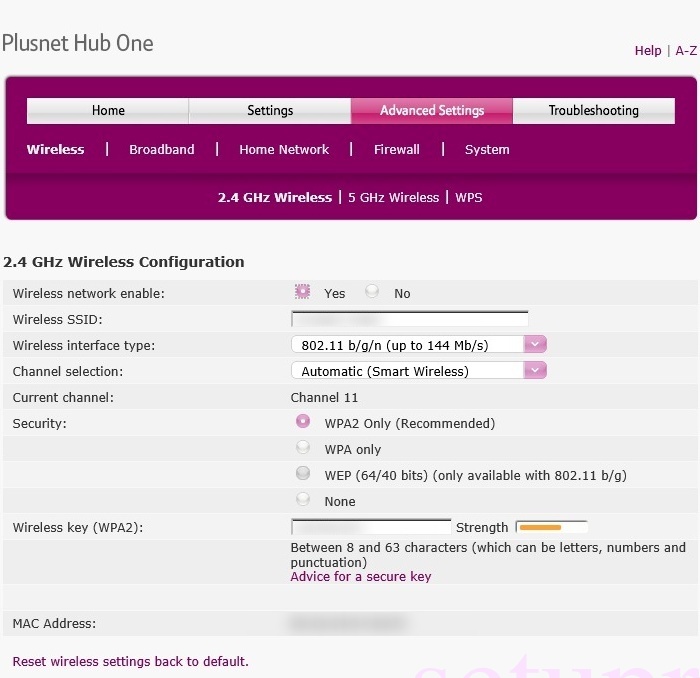Open the A-Z index link
700x678 pixels.
point(686,50)
